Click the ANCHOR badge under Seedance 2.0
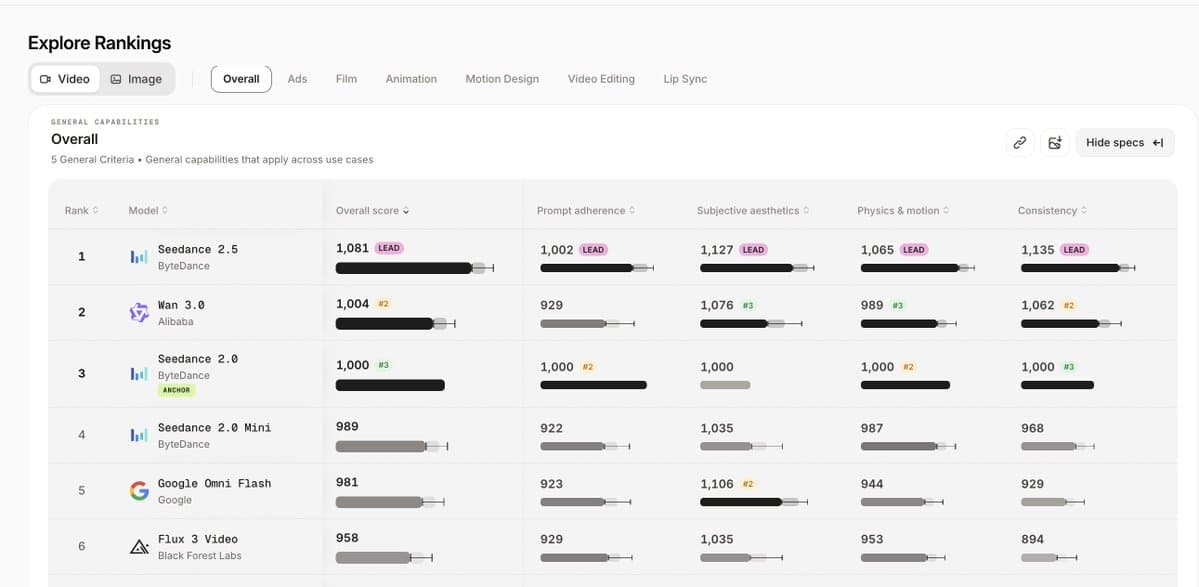Image resolution: width=1199 pixels, height=587 pixels. (x=177, y=390)
